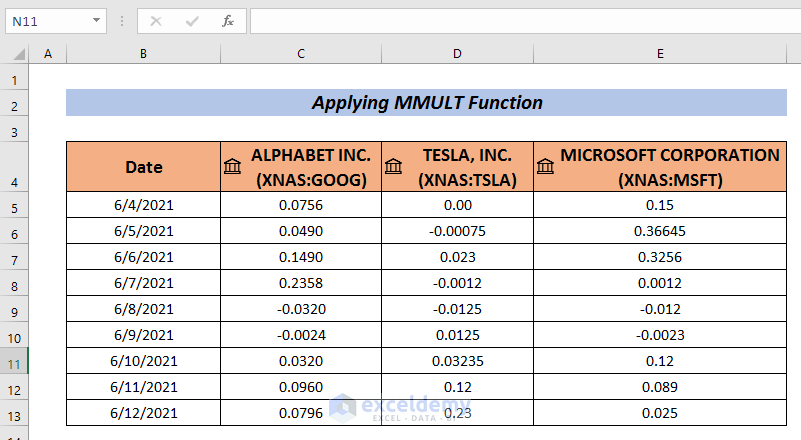The image size is (801, 440).
Task: Click the Insert Function fx icon
Action: click(x=228, y=21)
